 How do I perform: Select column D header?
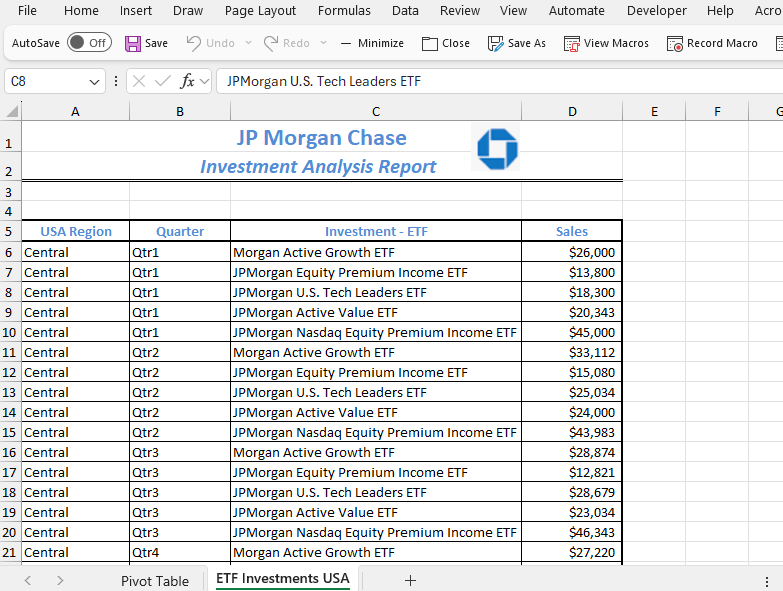572,111
